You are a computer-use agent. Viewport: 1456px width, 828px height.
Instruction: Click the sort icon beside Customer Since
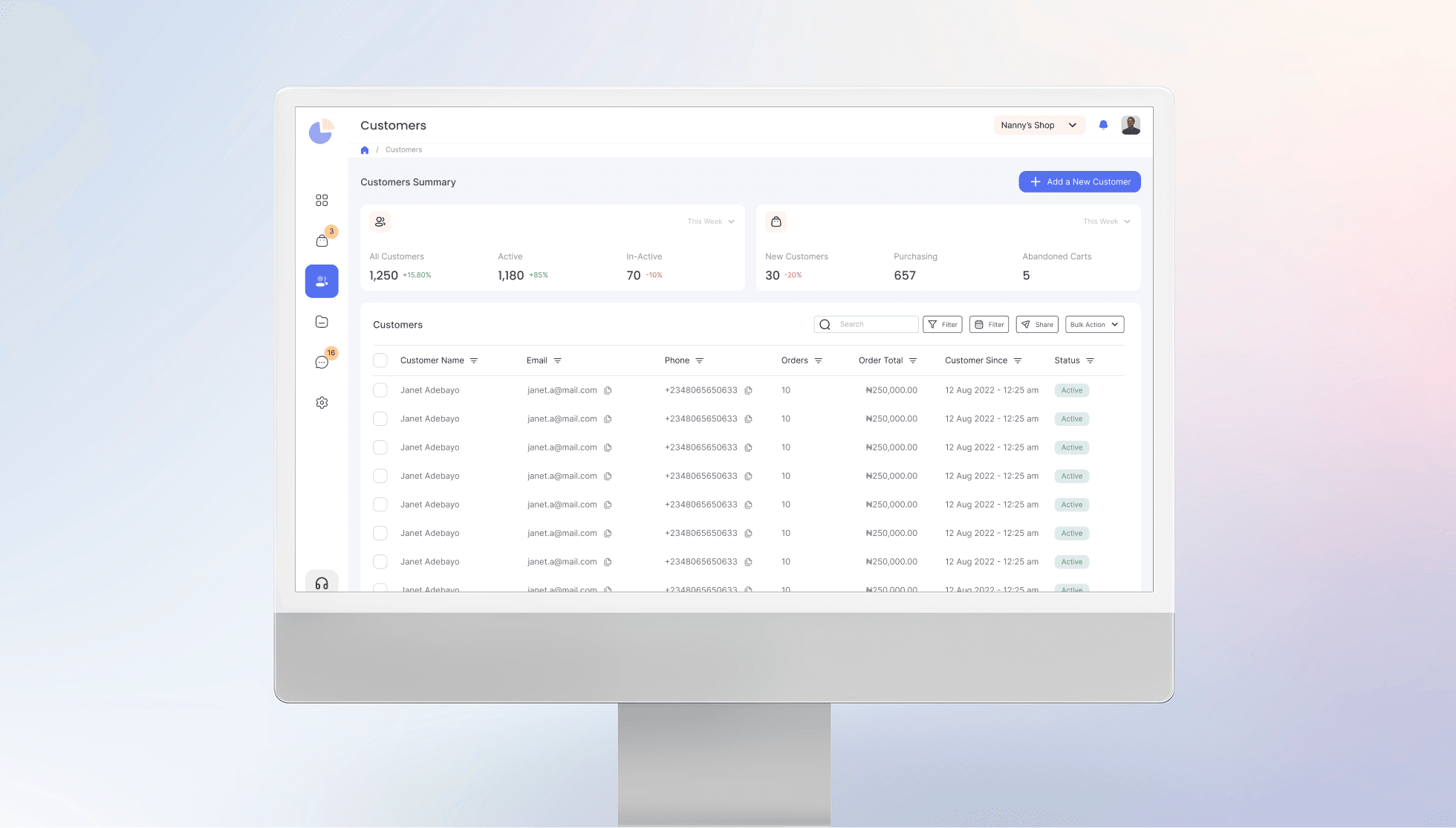click(x=1018, y=360)
